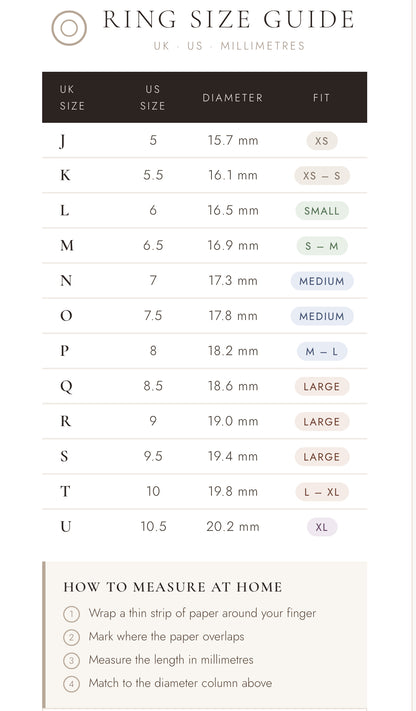Click the US SIZE column header
Screen dimensions: 416x711
coord(153,97)
